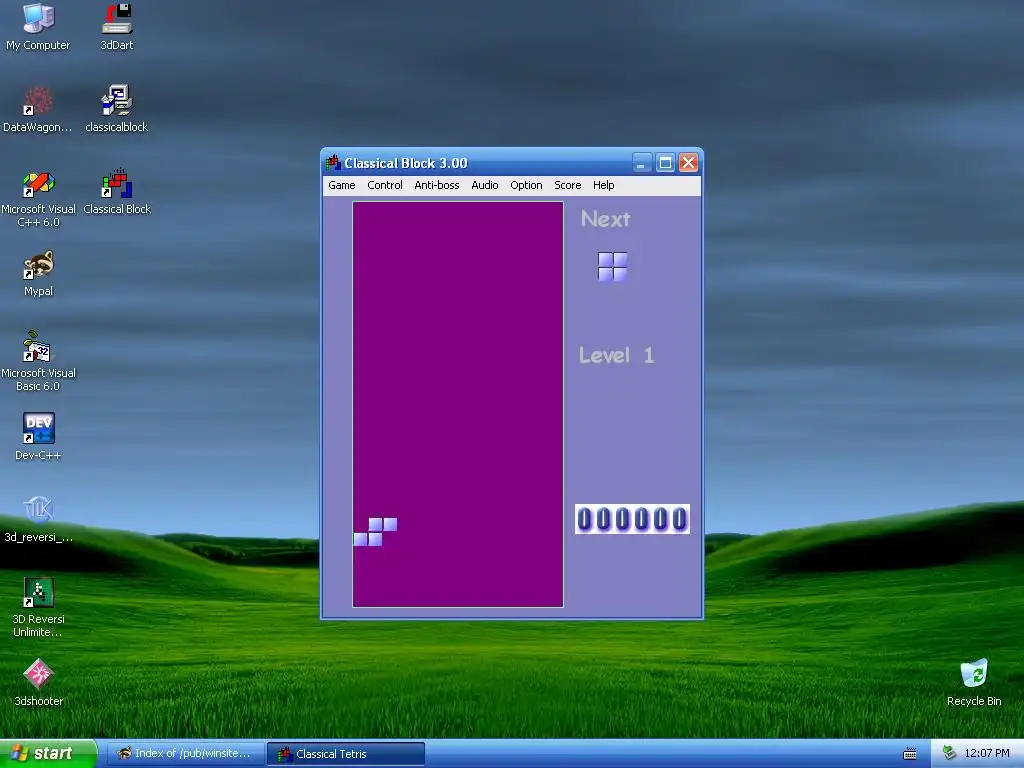Select the 3dDart desktop icon
The height and width of the screenshot is (768, 1024).
117,26
